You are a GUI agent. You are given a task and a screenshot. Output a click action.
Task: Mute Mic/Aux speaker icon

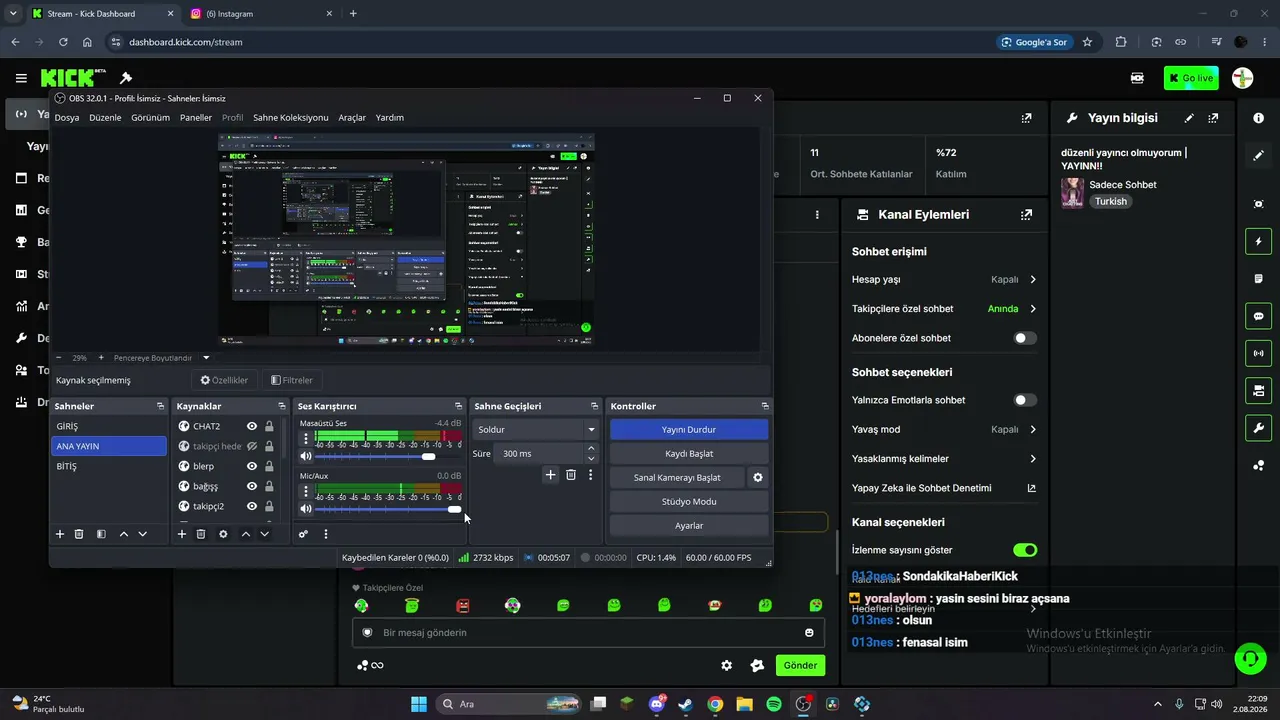coord(306,509)
